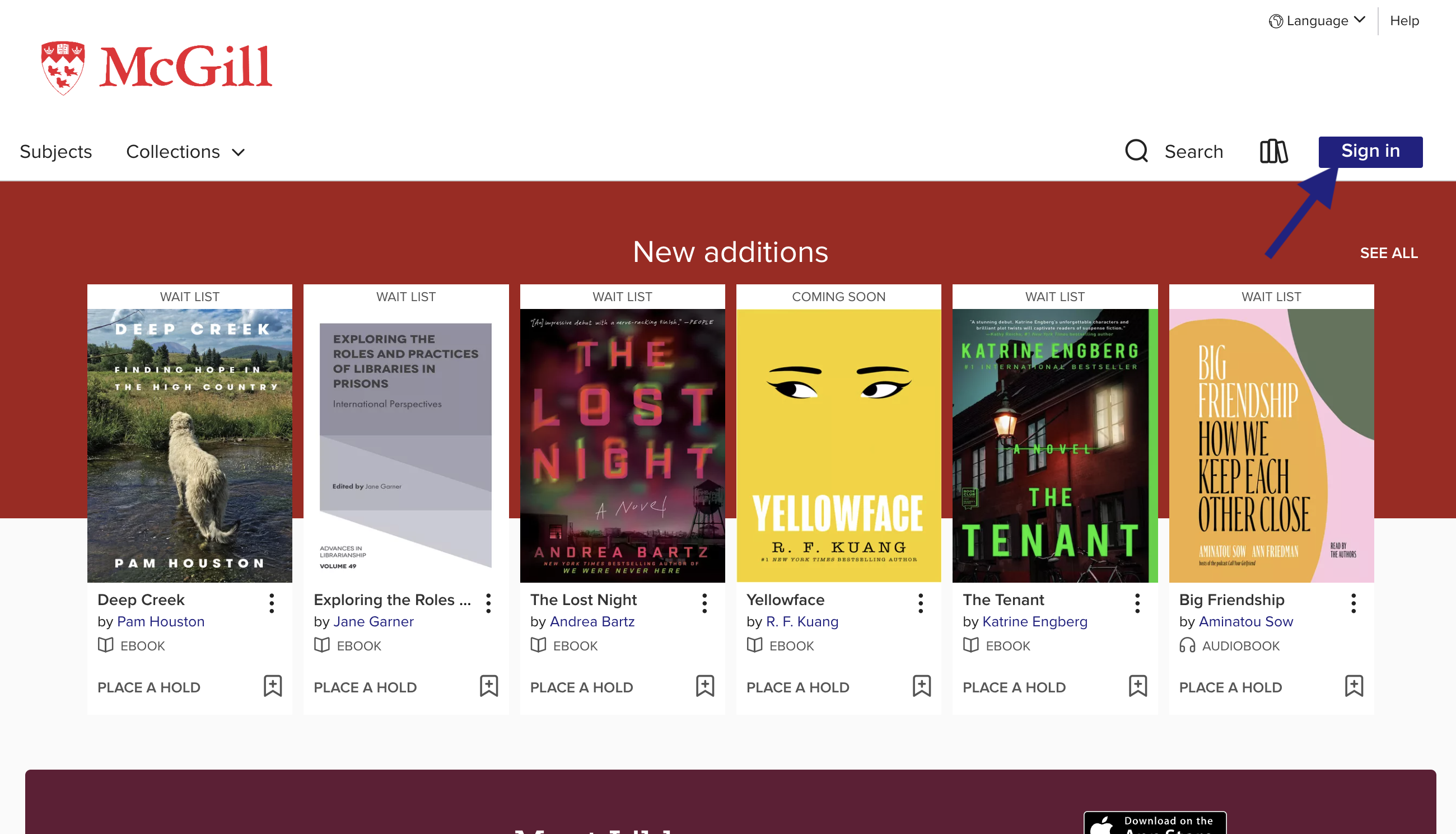Click Download on the App Store badge
This screenshot has width=1456, height=834.
(x=1155, y=823)
